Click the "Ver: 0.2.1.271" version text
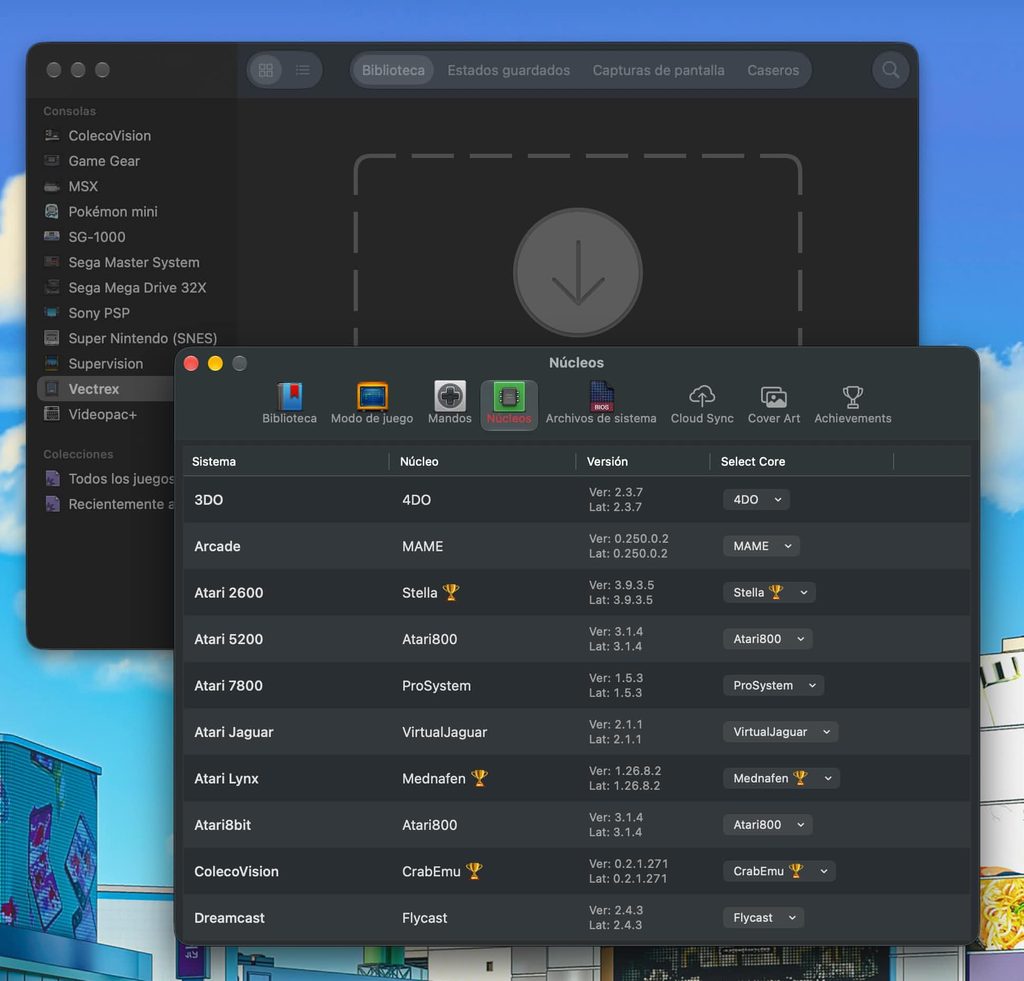Viewport: 1024px width, 981px height. point(628,863)
